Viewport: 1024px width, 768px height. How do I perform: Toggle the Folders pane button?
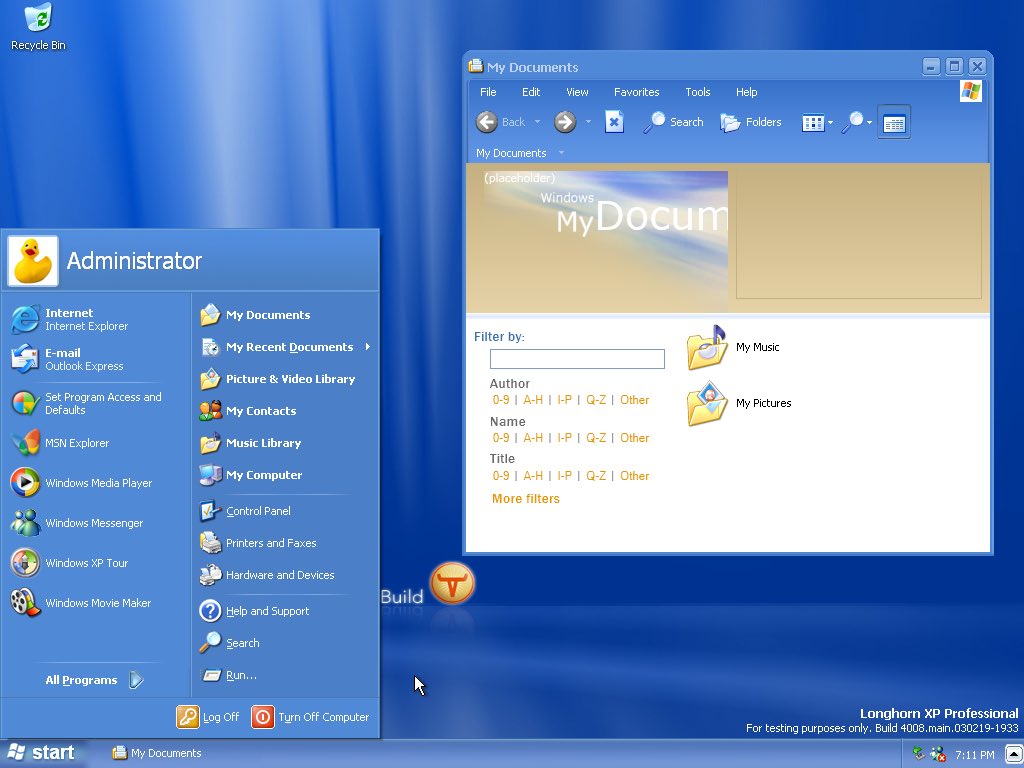click(x=750, y=122)
